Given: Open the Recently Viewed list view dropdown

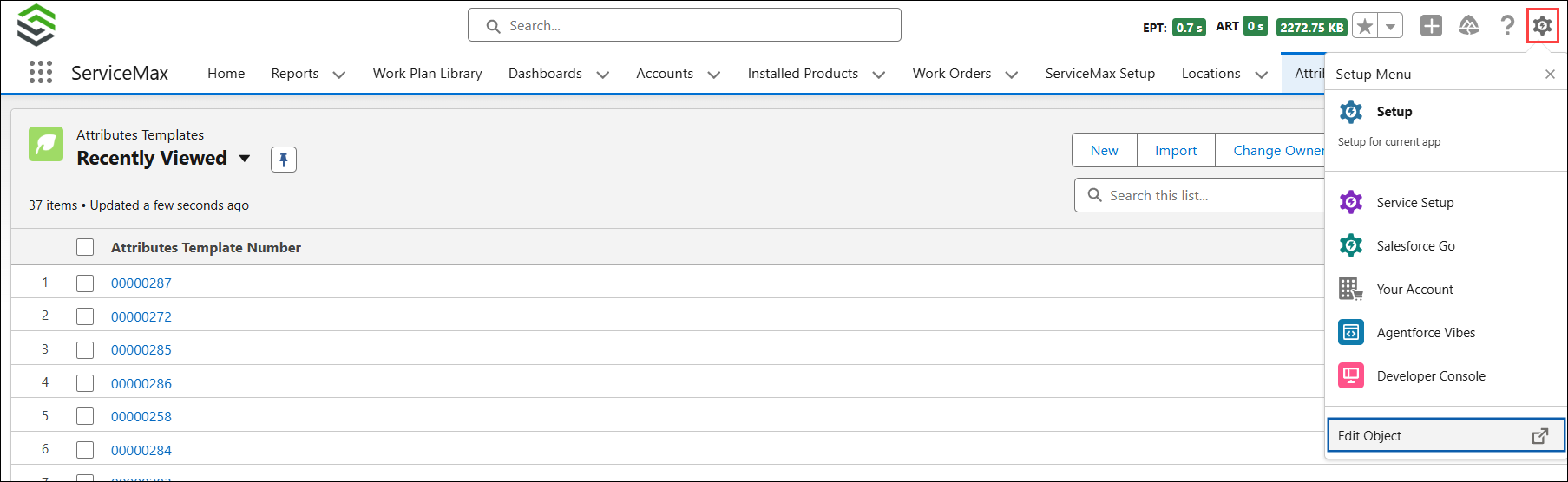Looking at the screenshot, I should (245, 158).
